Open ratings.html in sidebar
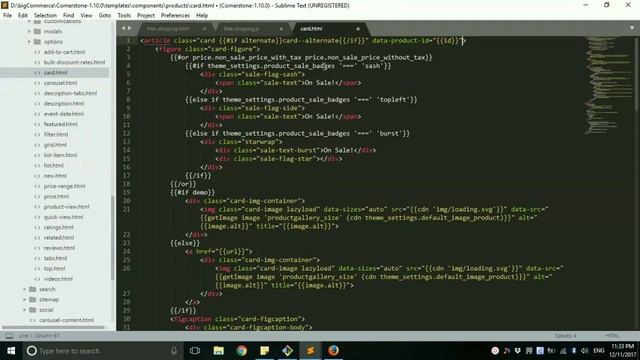Viewport: 640px width, 360px height. point(58,227)
